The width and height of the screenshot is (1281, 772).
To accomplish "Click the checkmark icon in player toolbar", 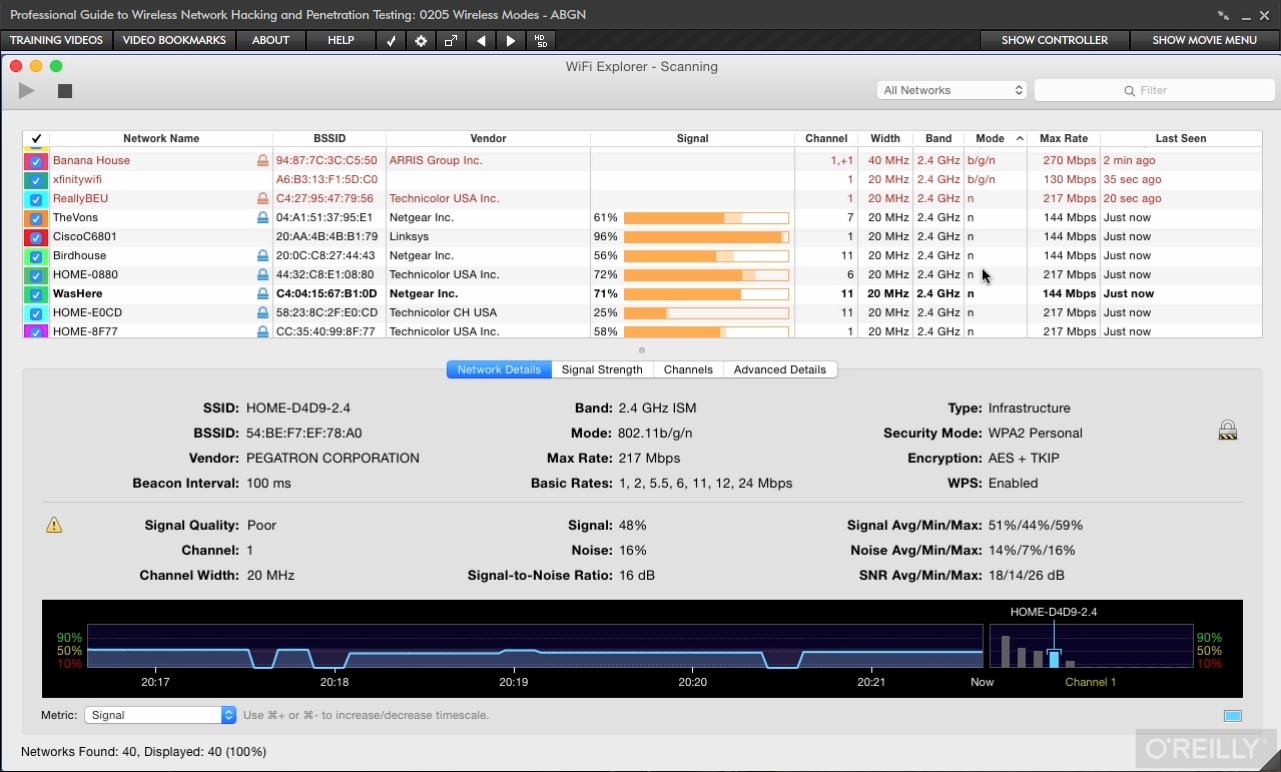I will point(391,41).
